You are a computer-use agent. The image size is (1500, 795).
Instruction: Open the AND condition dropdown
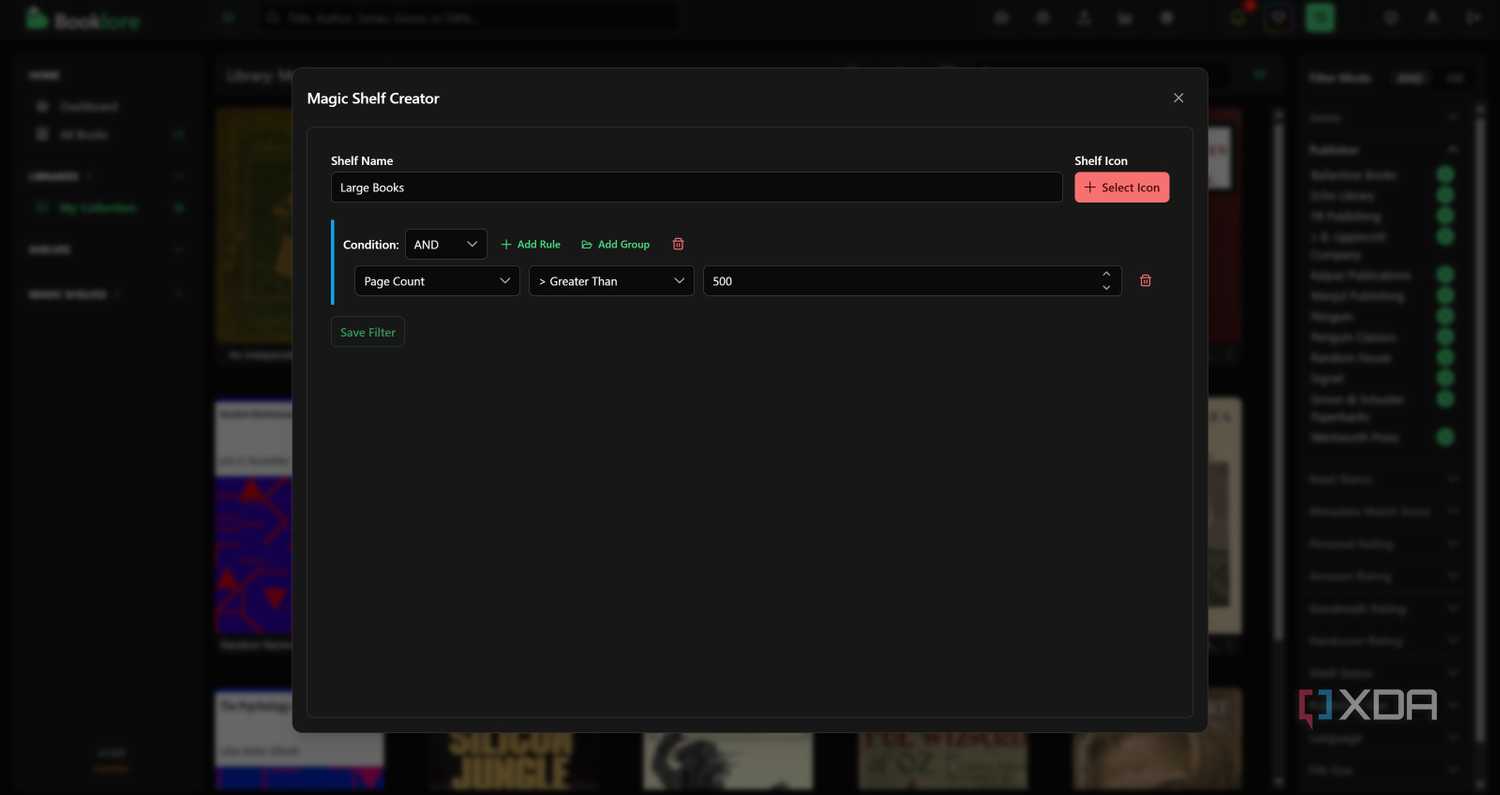(x=446, y=244)
